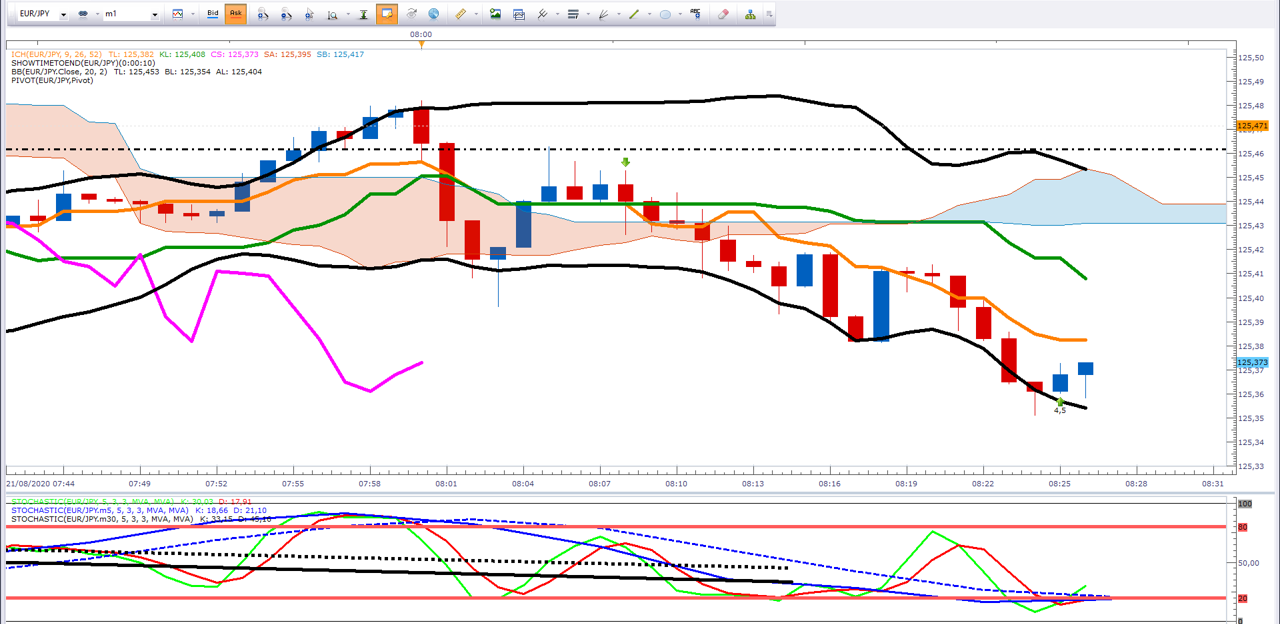The height and width of the screenshot is (624, 1280).
Task: Click the STOCHASTIC(EUR/JPY.m30) indicator label
Action: pos(102,519)
